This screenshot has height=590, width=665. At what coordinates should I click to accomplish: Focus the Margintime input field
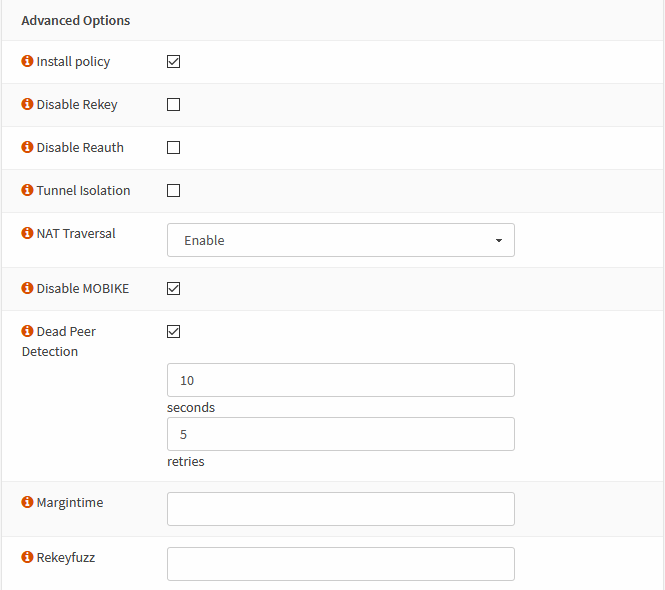pos(341,509)
